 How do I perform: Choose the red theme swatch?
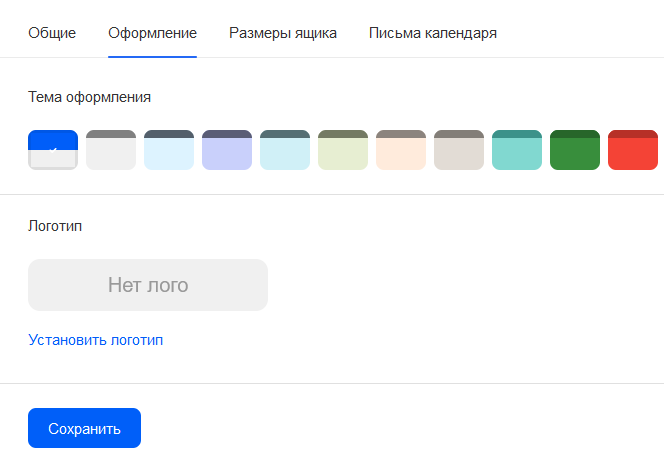pyautogui.click(x=633, y=150)
